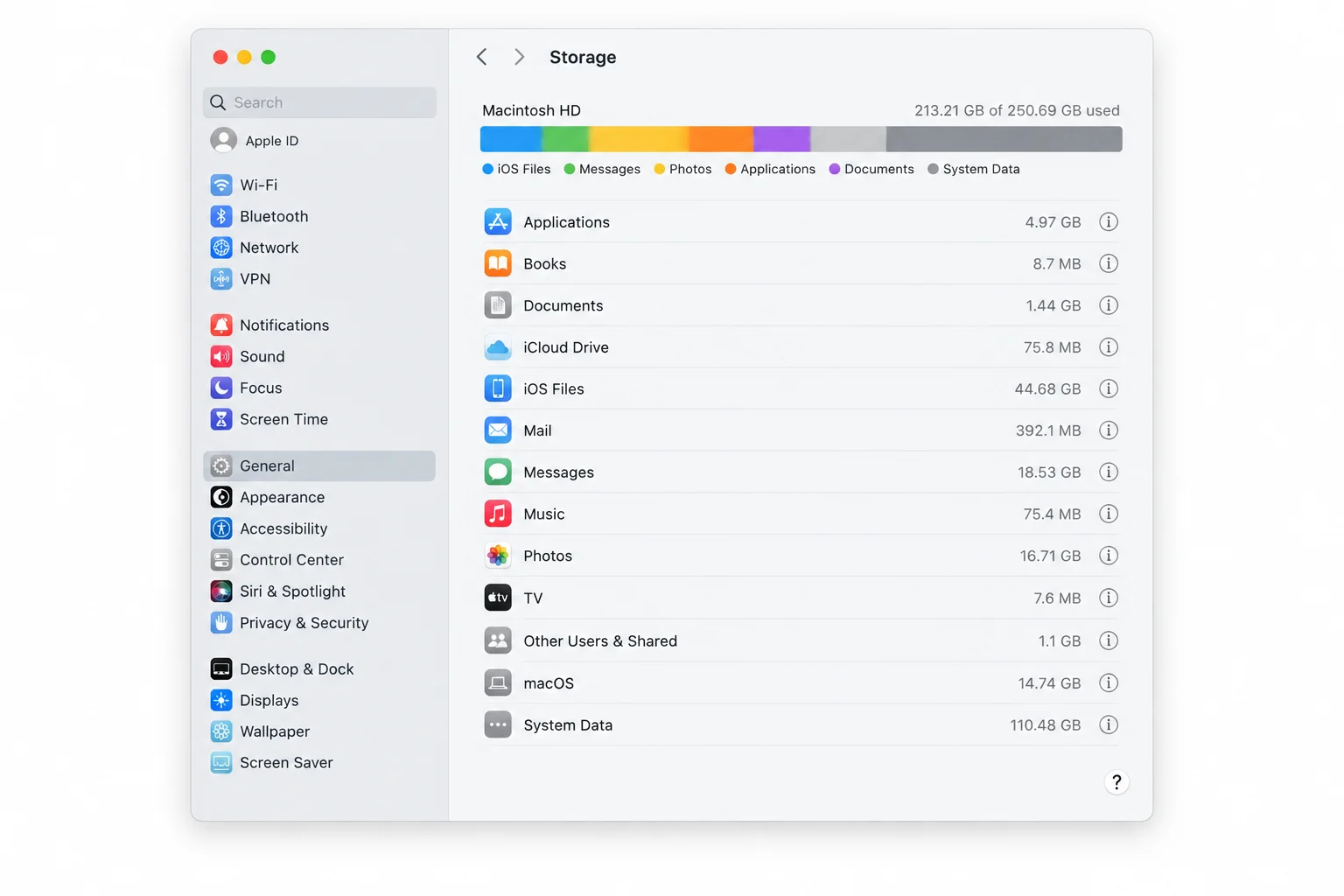The height and width of the screenshot is (896, 1344).
Task: Click the red Music note icon
Action: (498, 514)
